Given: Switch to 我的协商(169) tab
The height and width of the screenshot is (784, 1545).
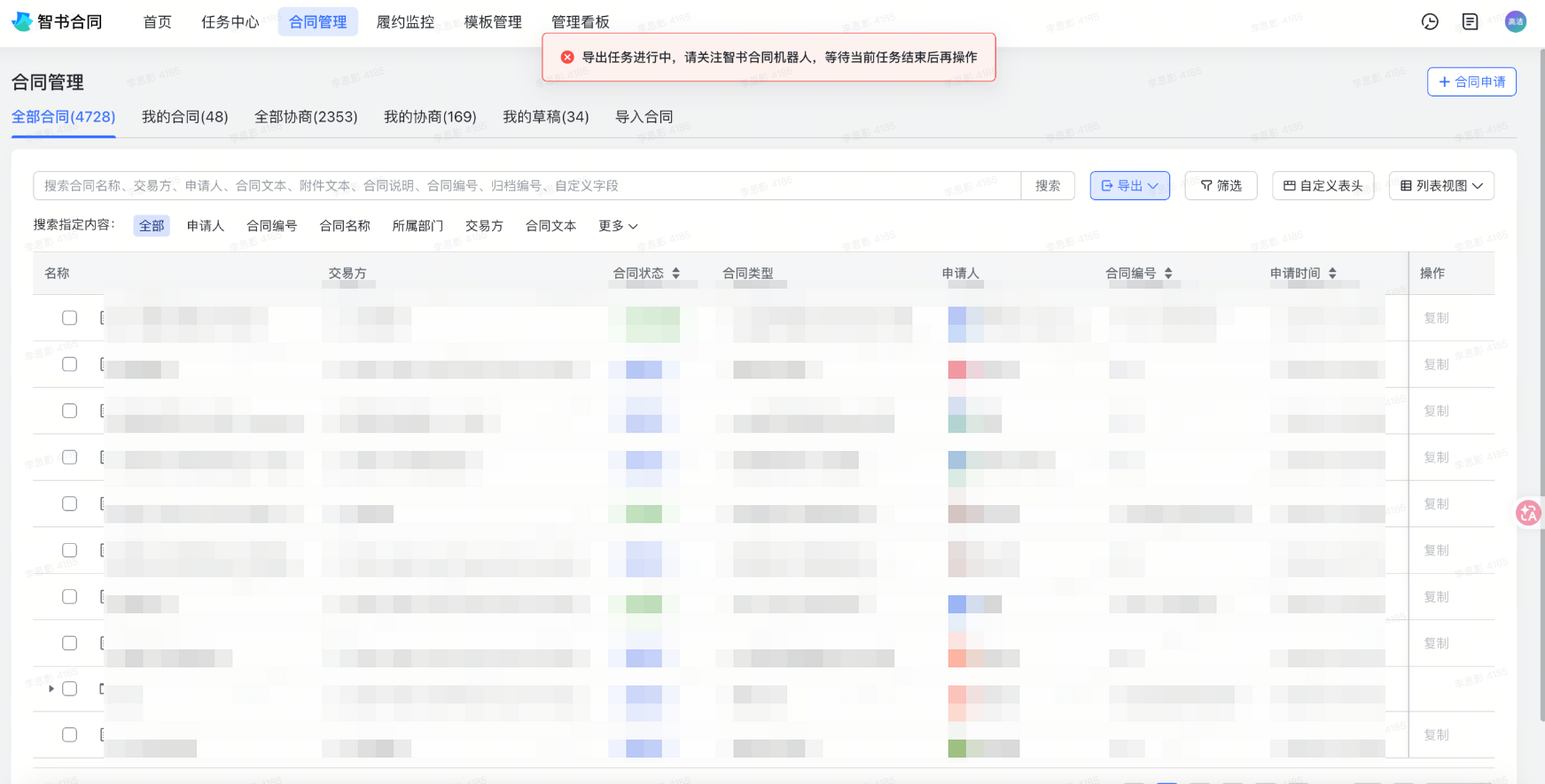Looking at the screenshot, I should (430, 117).
